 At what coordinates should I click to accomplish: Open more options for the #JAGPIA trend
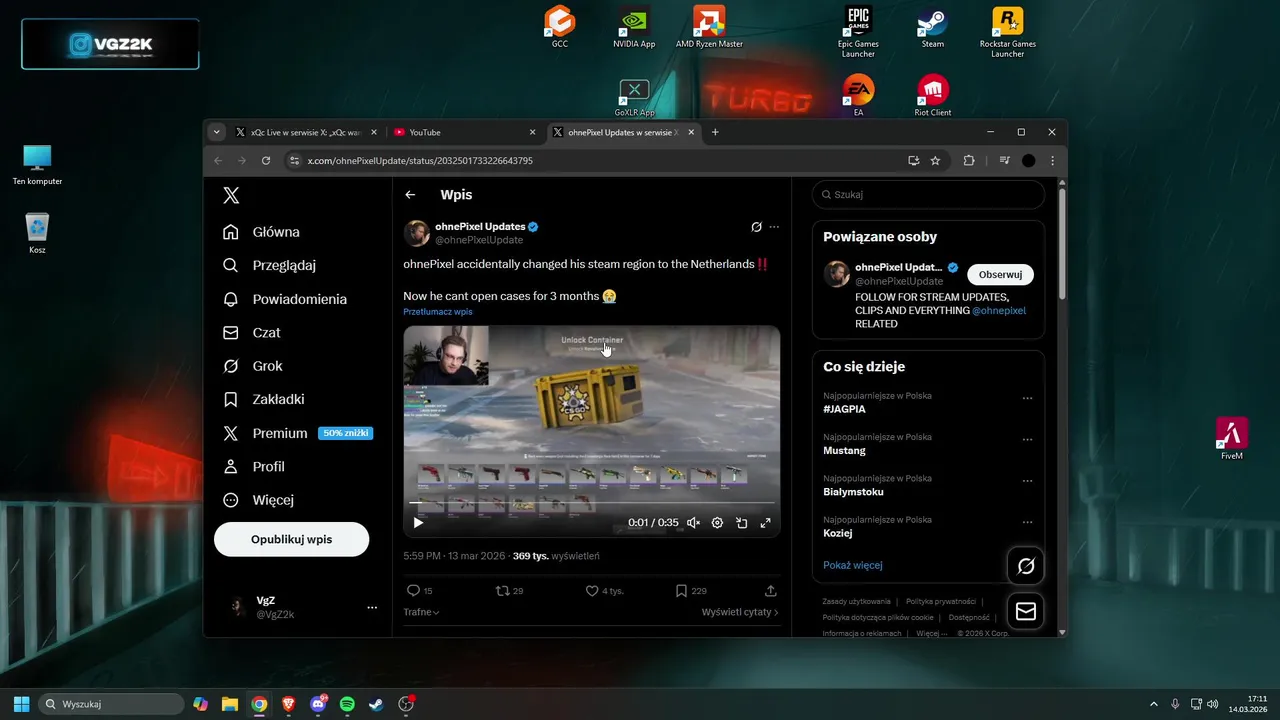1027,398
